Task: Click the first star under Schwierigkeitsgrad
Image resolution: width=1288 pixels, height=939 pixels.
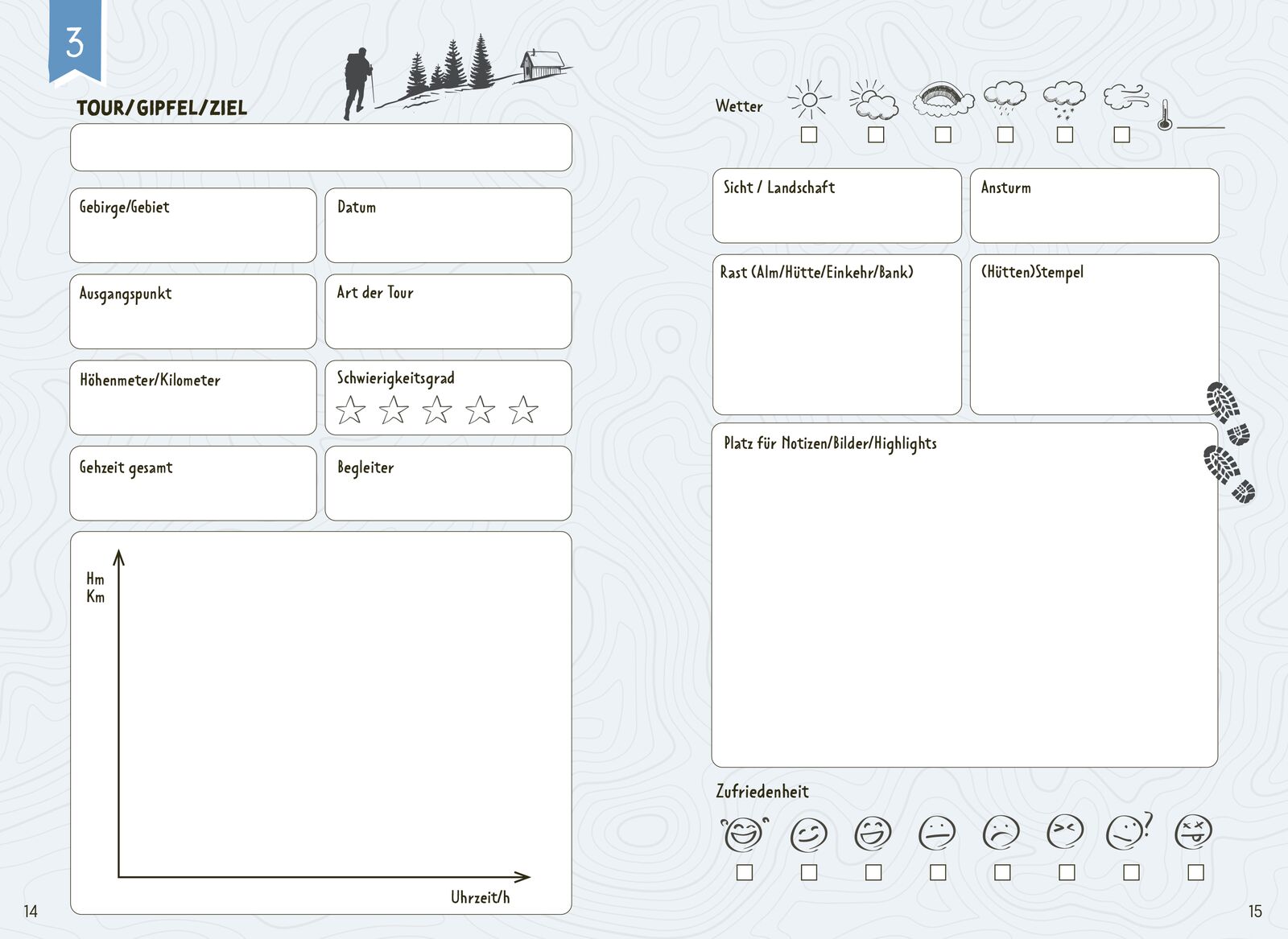Action: (350, 410)
